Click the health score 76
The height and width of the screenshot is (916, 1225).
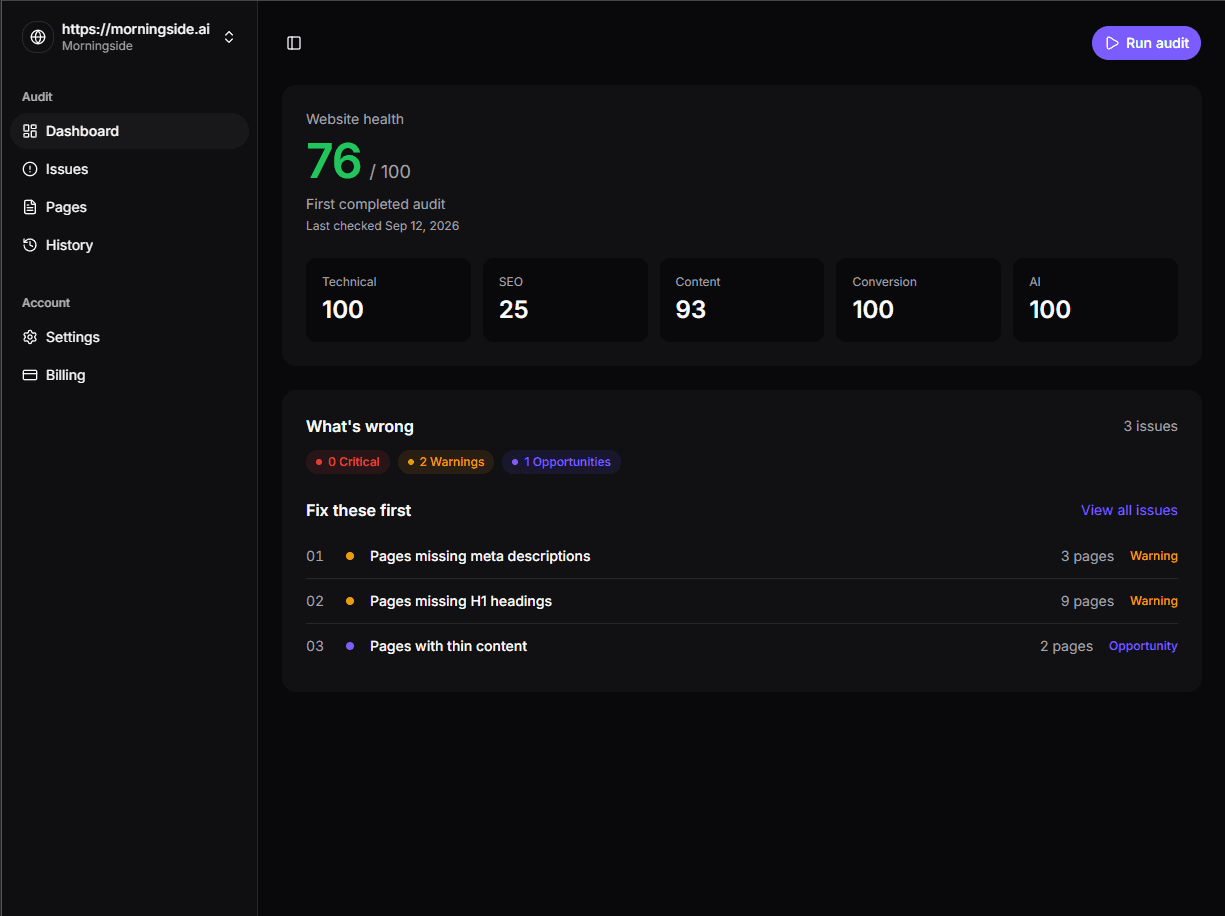coord(334,161)
